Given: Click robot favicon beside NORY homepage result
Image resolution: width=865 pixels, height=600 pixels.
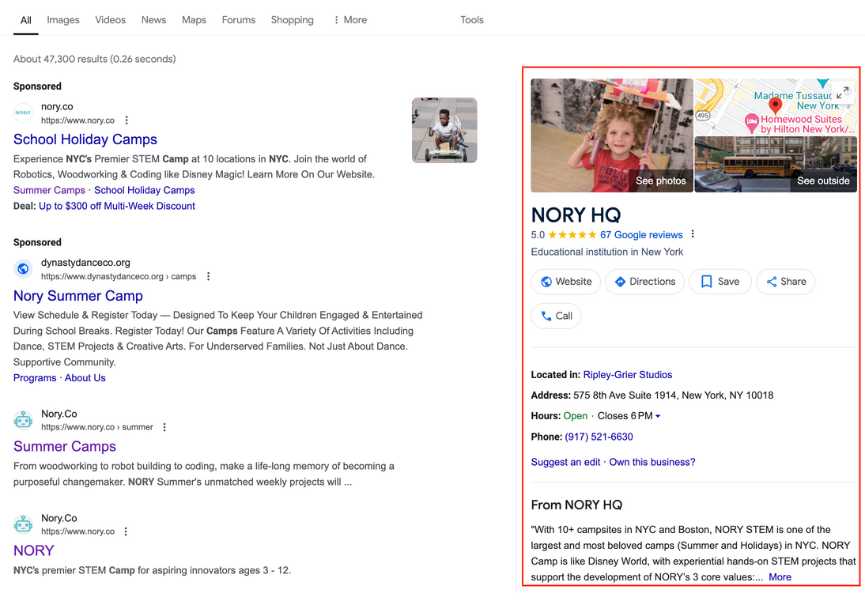Looking at the screenshot, I should (x=23, y=524).
